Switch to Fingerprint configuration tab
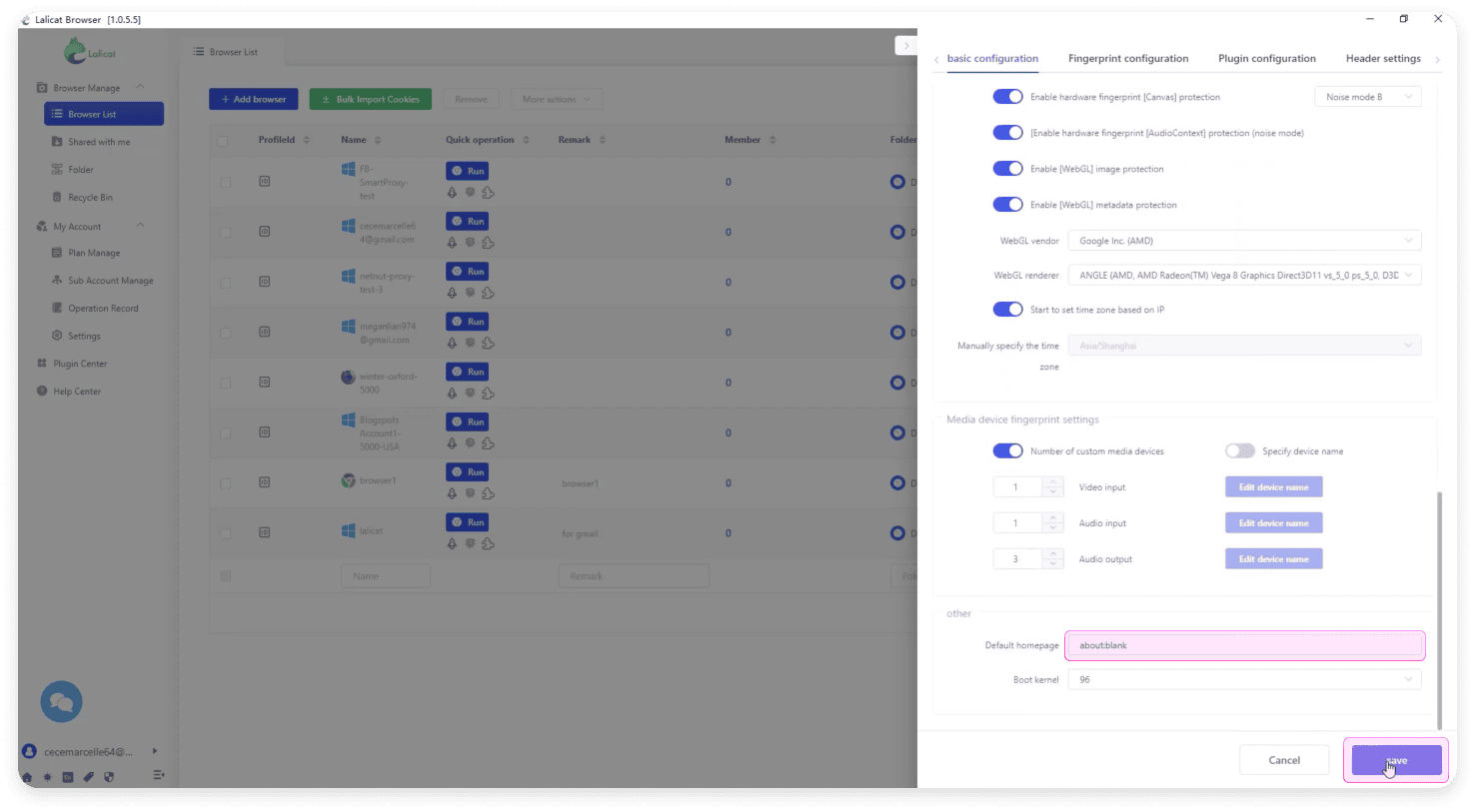 [x=1128, y=59]
